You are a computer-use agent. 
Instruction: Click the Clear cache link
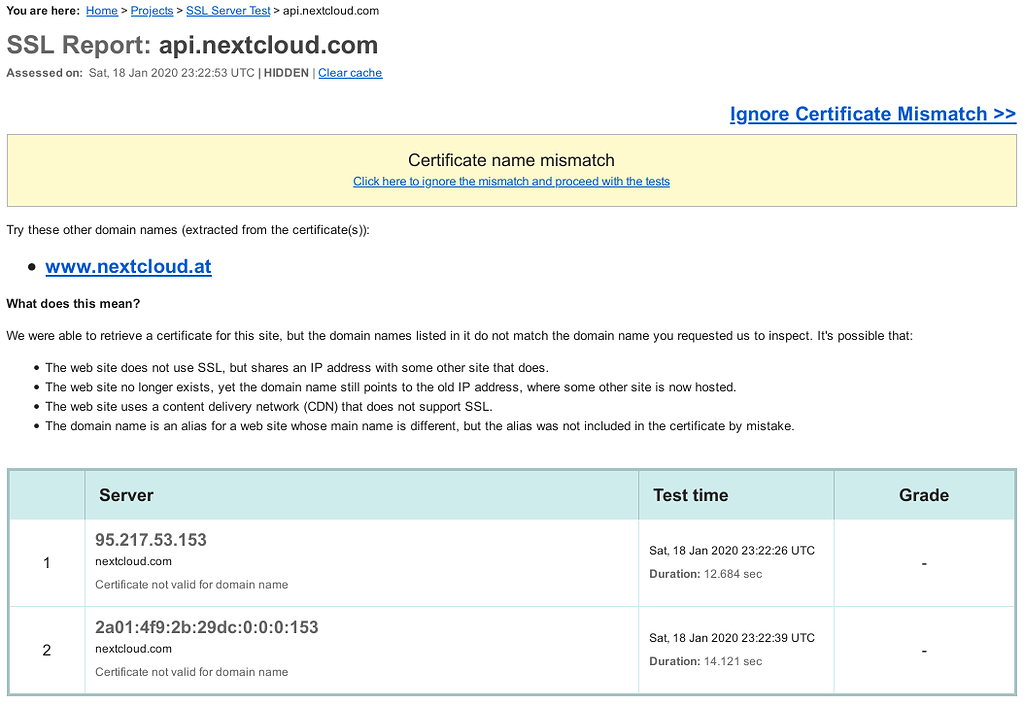coord(350,72)
